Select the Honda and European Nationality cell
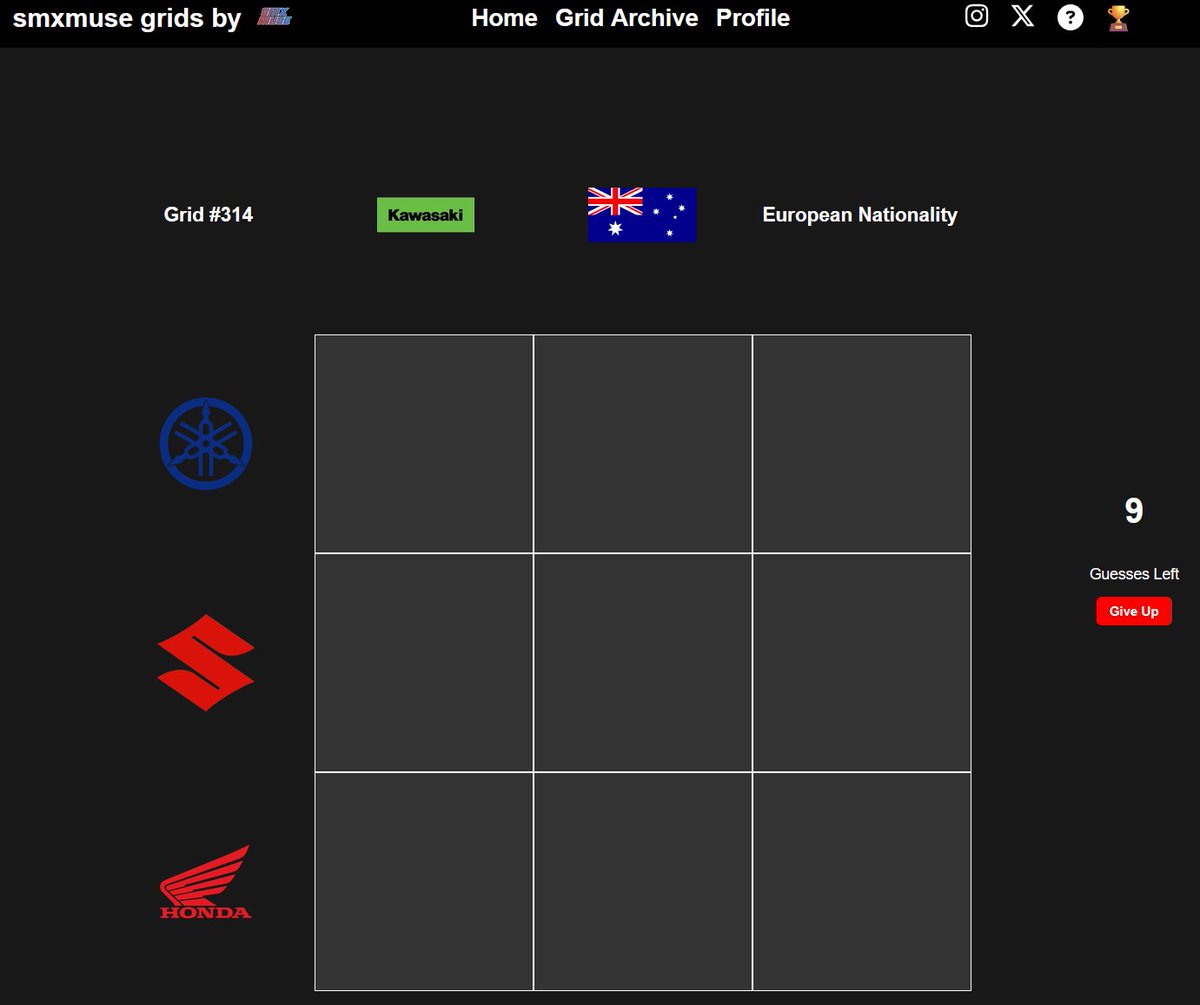Viewport: 1200px width, 1005px height. pos(862,882)
